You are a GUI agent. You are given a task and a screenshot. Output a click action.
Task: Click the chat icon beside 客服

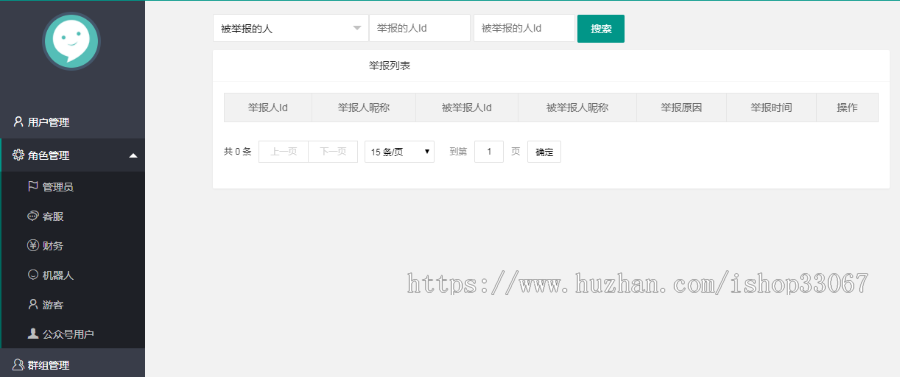tap(33, 216)
